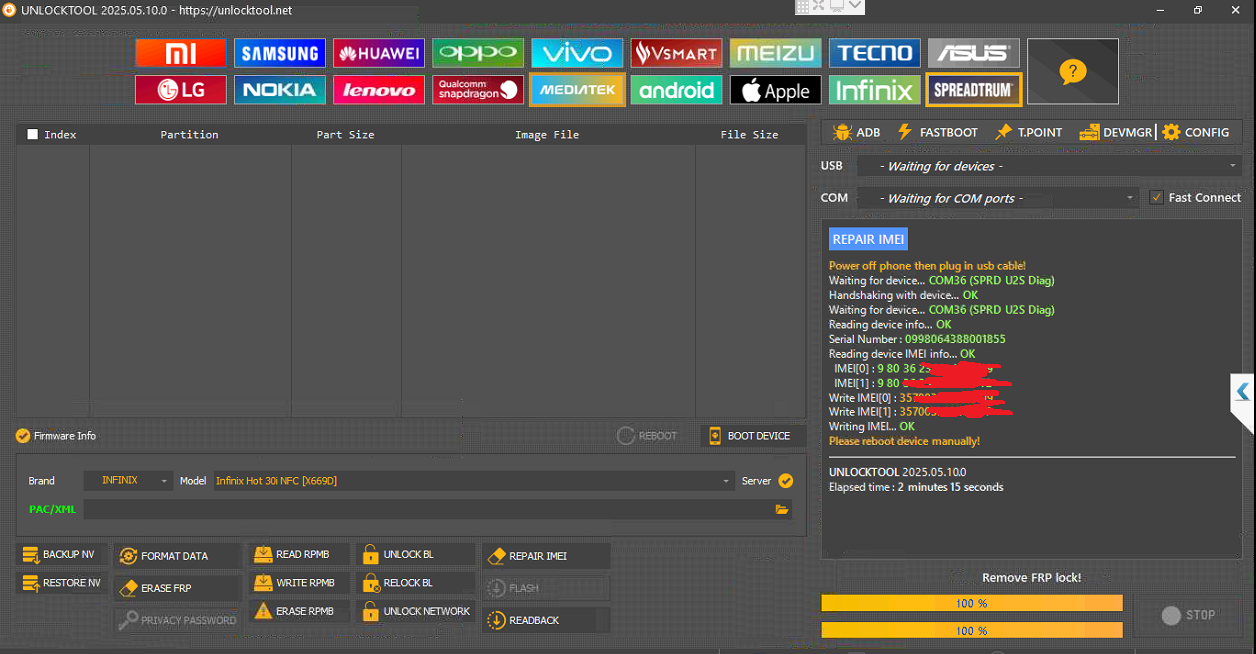
Task: Select the Meizu brand logo
Action: coord(776,53)
